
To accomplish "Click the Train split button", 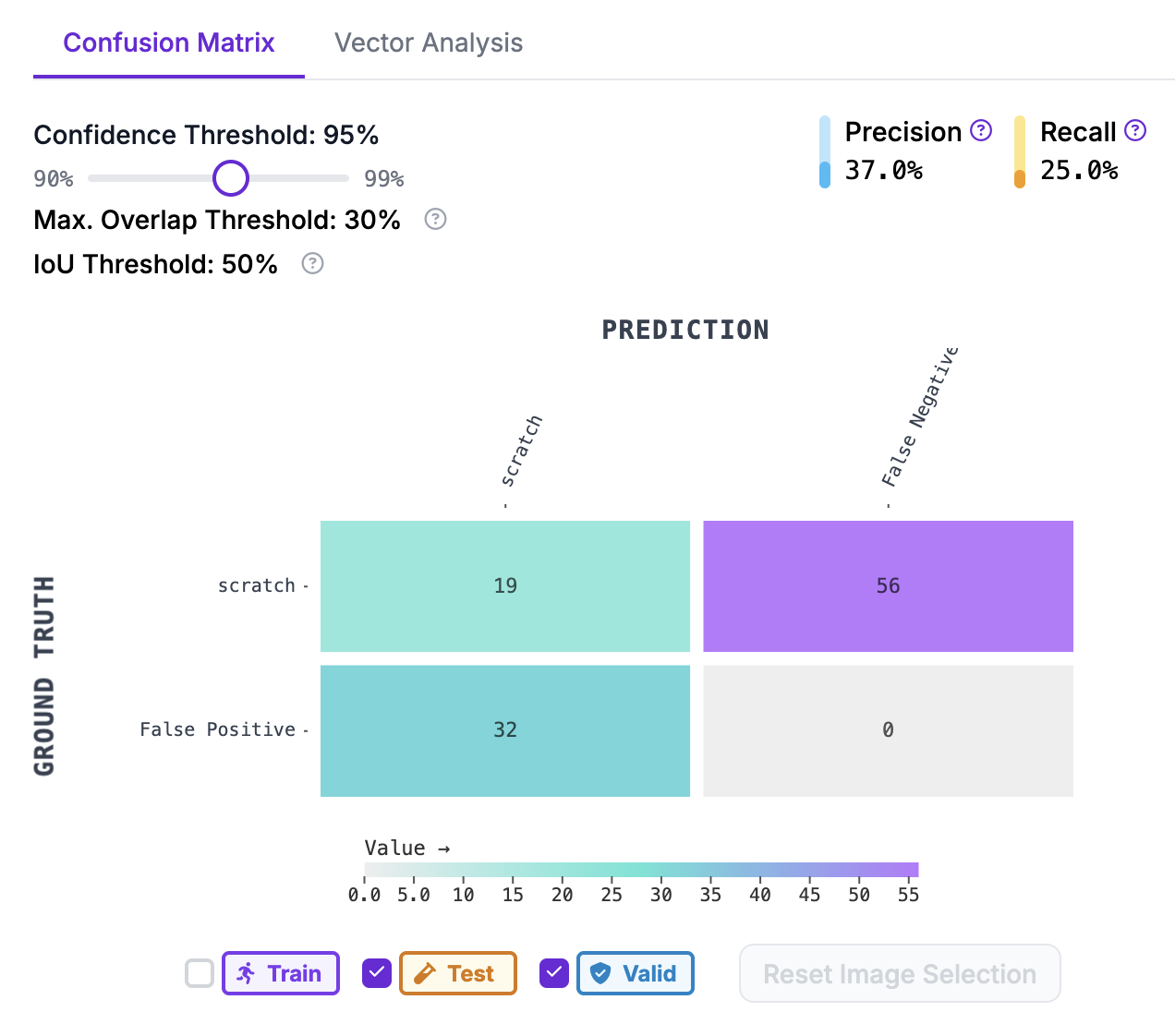I will coord(281,973).
